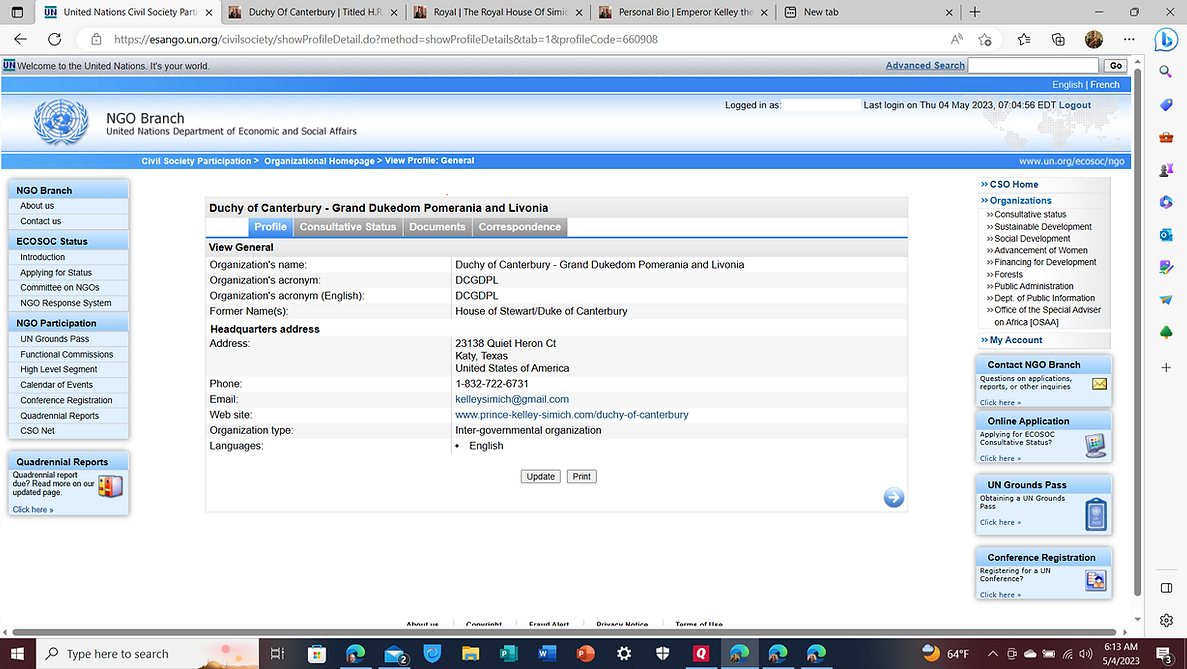Add this page to favorites star icon

click(x=984, y=39)
